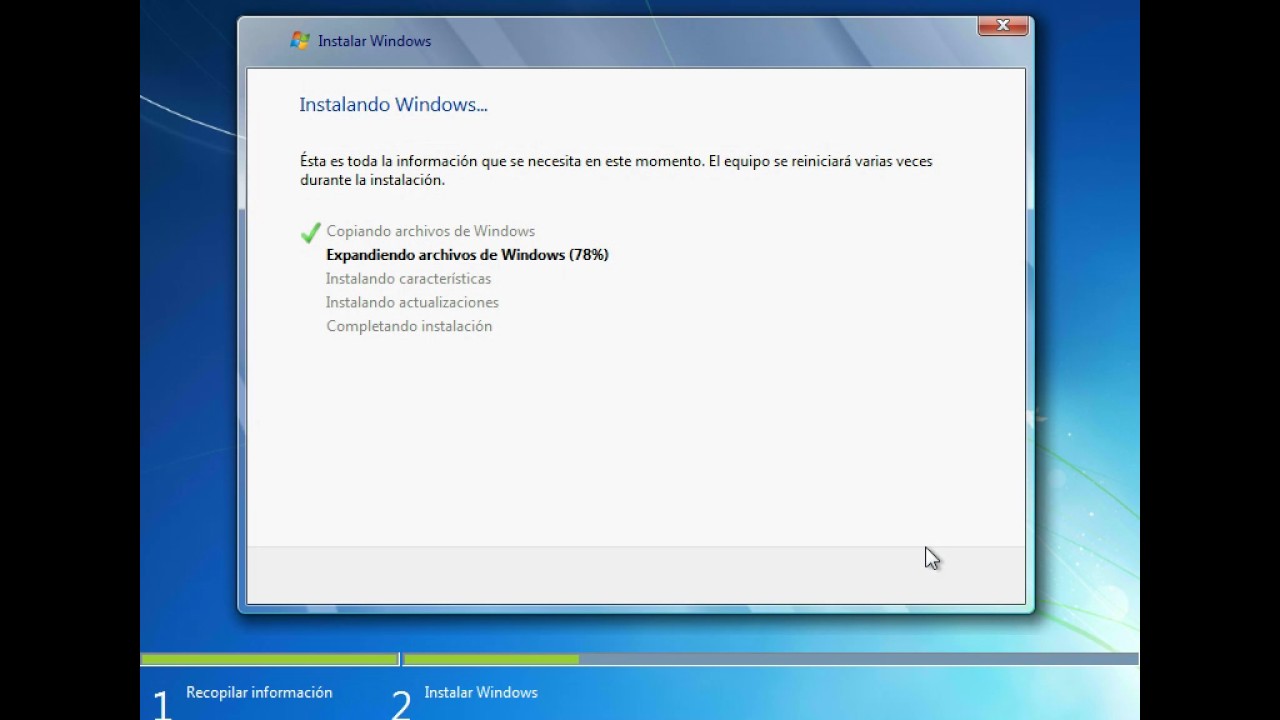The height and width of the screenshot is (720, 1280).
Task: Click 'Expandiendo archivos de Windows (78%)' step
Action: [x=467, y=255]
